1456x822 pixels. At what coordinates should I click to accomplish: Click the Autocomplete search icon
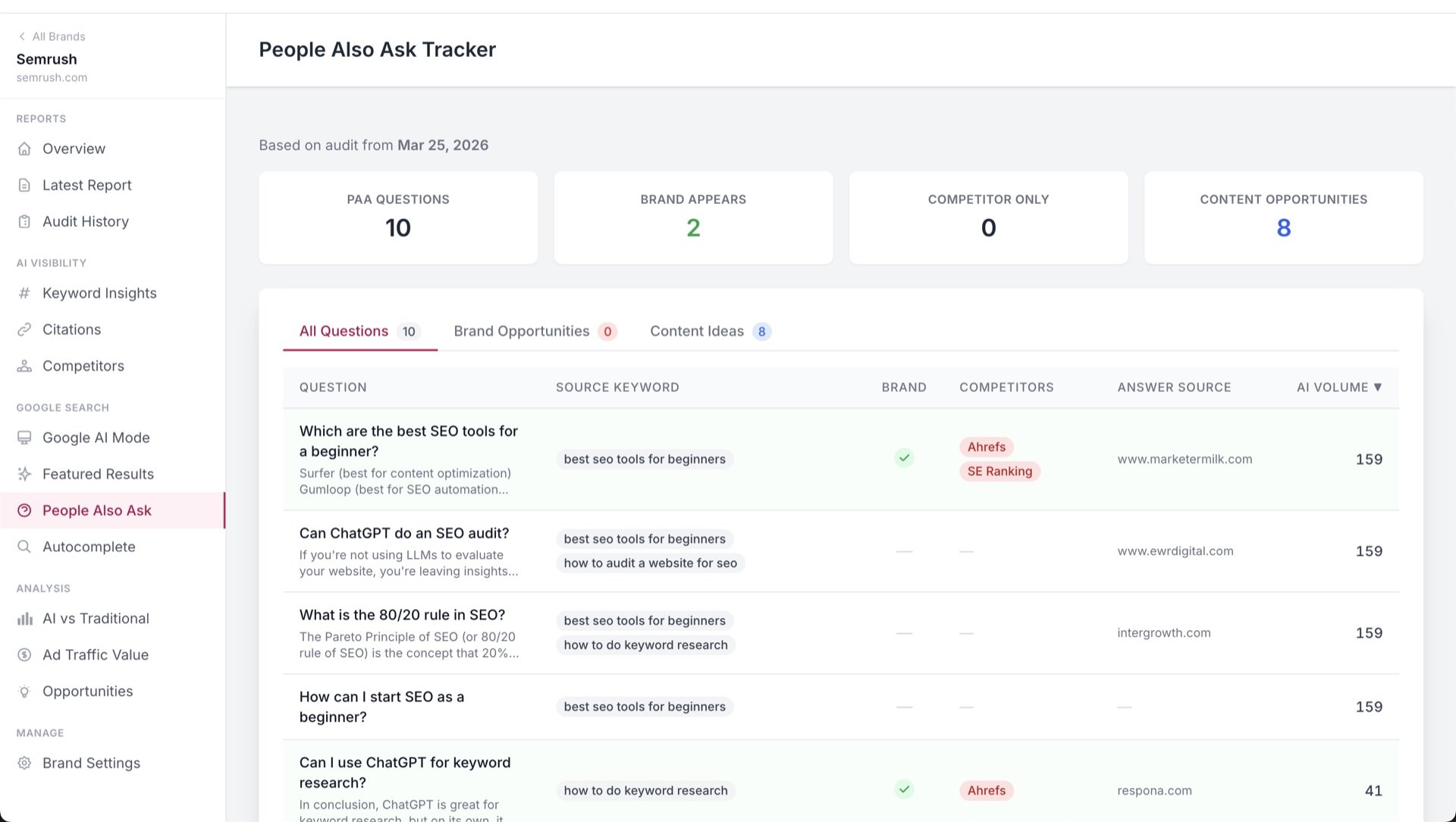click(24, 547)
